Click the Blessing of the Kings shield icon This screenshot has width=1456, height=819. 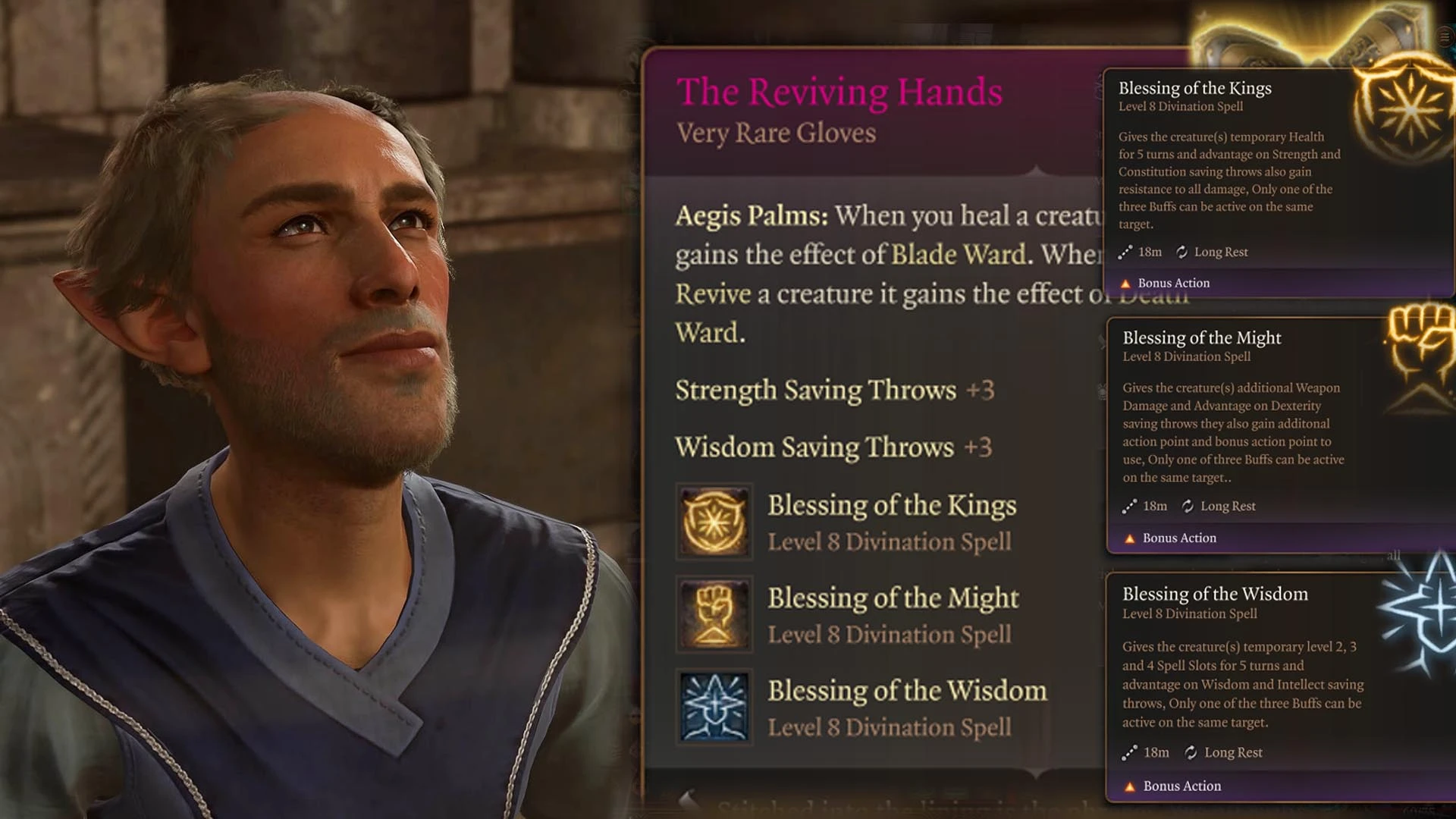click(x=714, y=522)
